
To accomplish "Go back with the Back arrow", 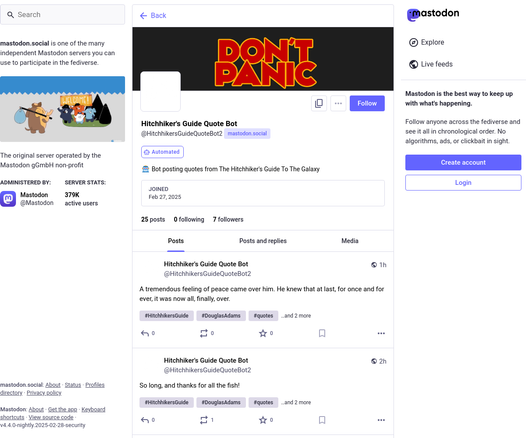I will click(153, 15).
